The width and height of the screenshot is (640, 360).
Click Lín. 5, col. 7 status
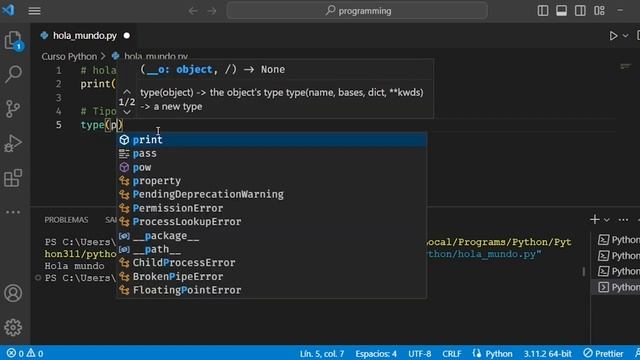pyautogui.click(x=322, y=353)
